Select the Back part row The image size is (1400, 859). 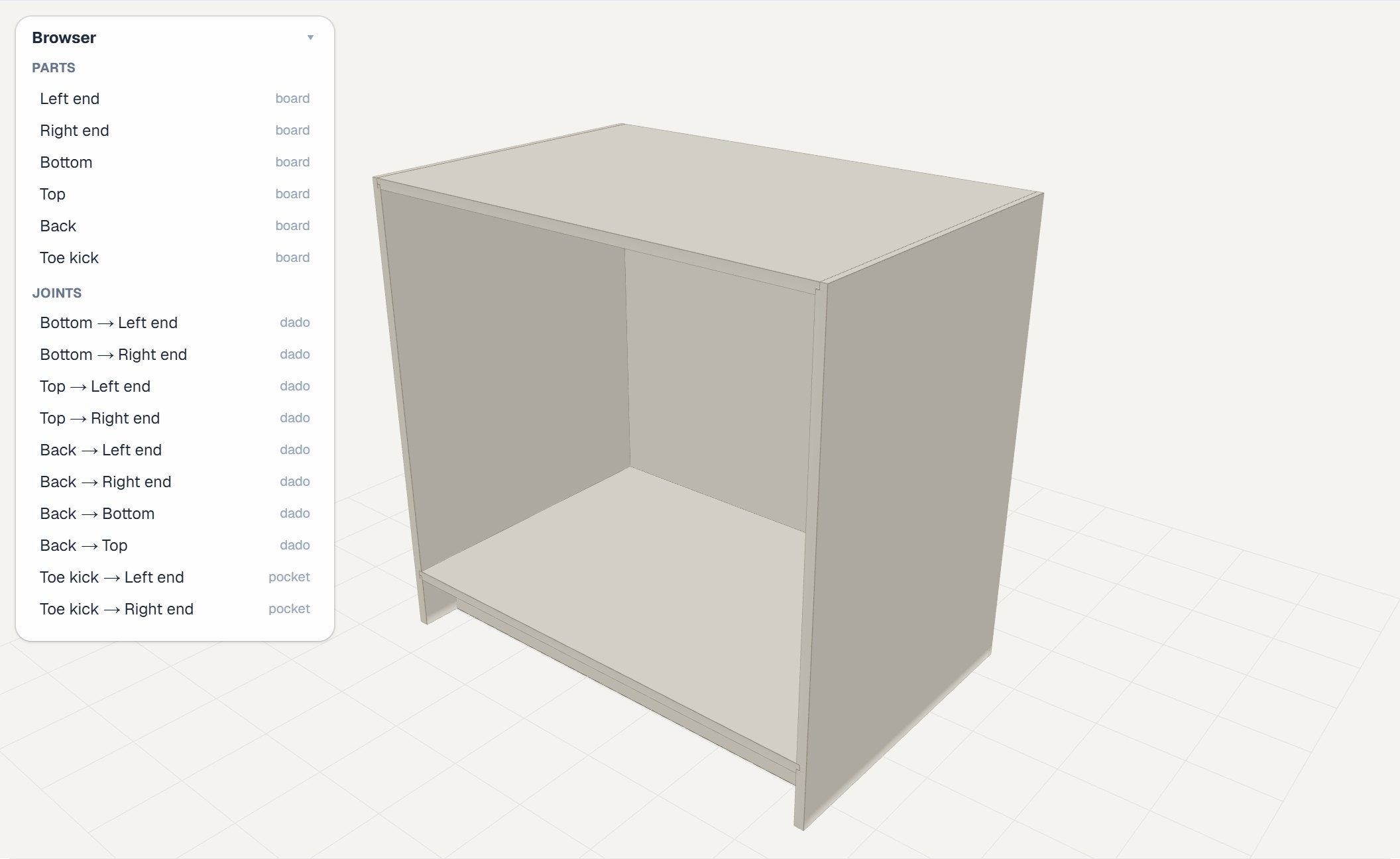click(x=174, y=226)
